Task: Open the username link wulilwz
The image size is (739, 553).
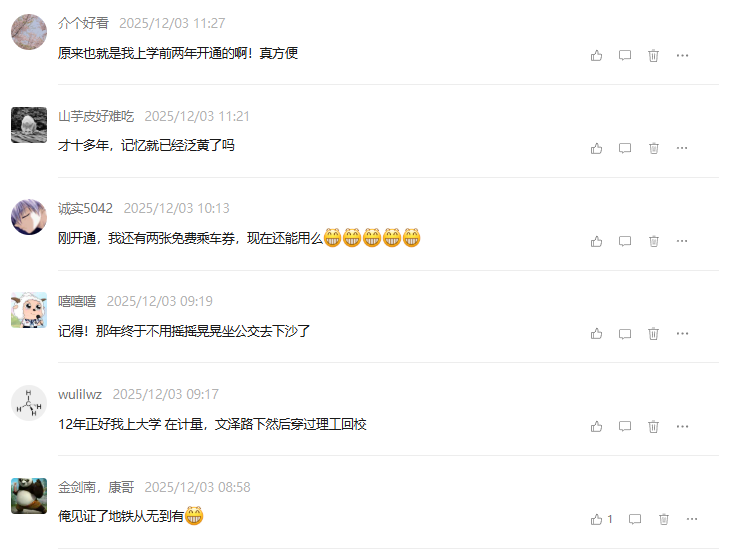Action: [80, 394]
